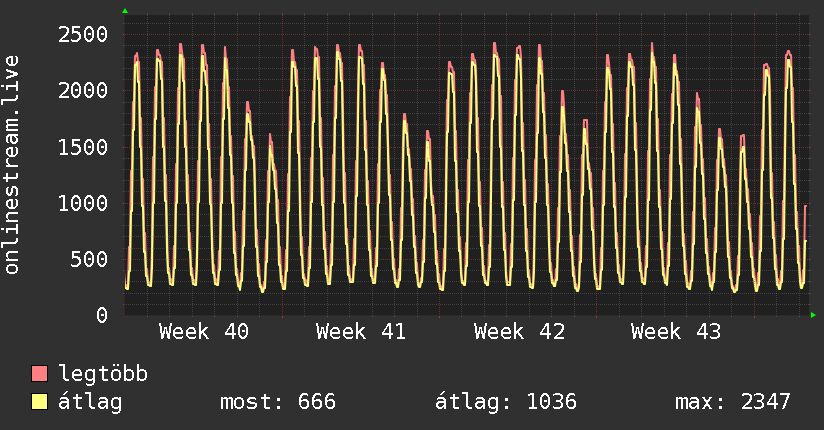The height and width of the screenshot is (430, 824).
Task: Click the 1500 y-axis tick label
Action: 83,147
